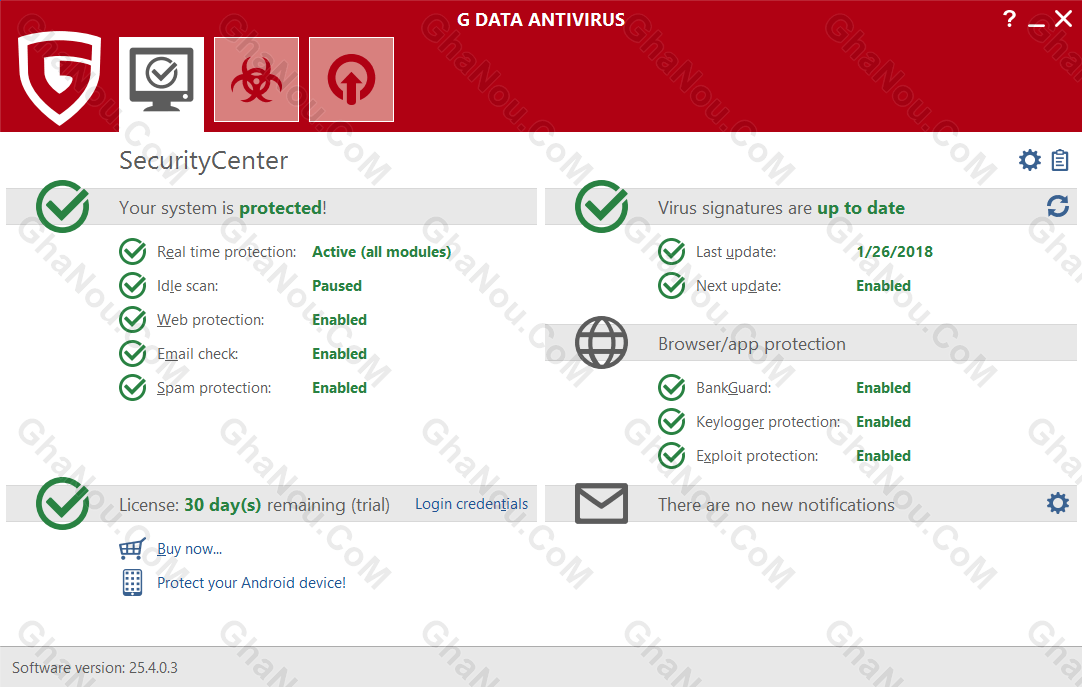1082x687 pixels.
Task: Close the G DATA Antivirus window
Action: point(1063,19)
